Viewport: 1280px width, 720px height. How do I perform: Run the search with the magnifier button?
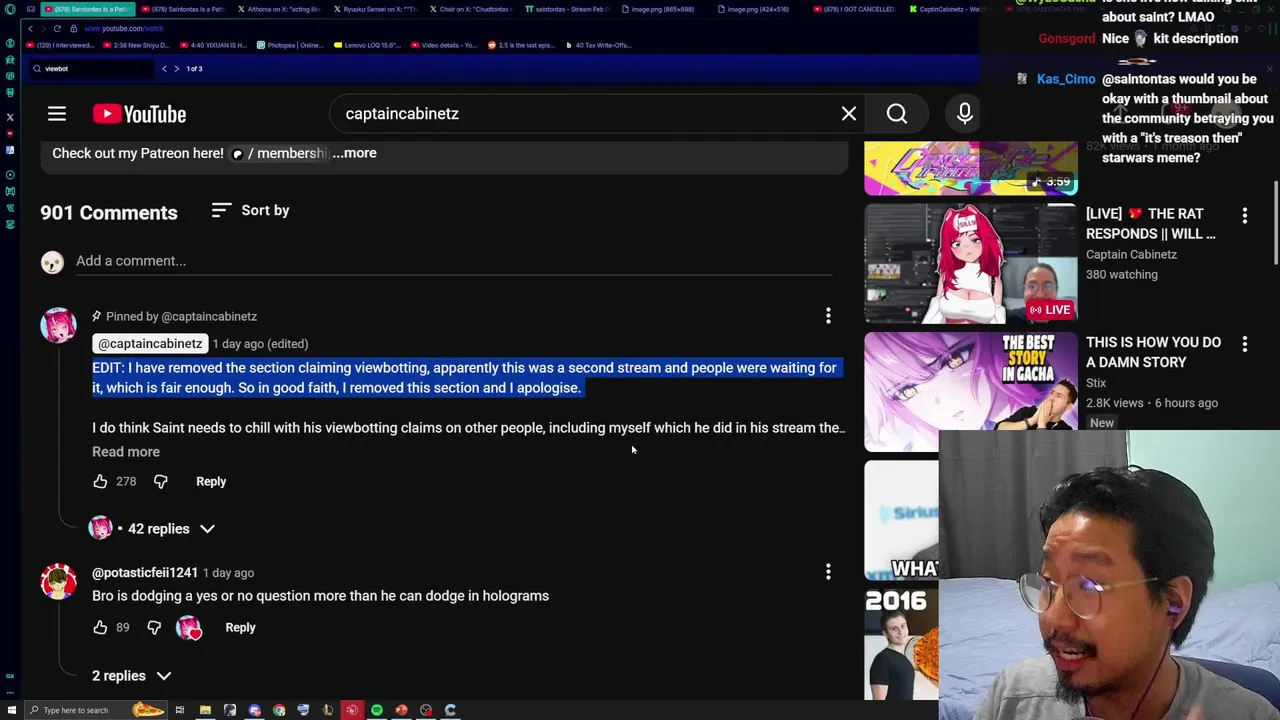point(897,114)
